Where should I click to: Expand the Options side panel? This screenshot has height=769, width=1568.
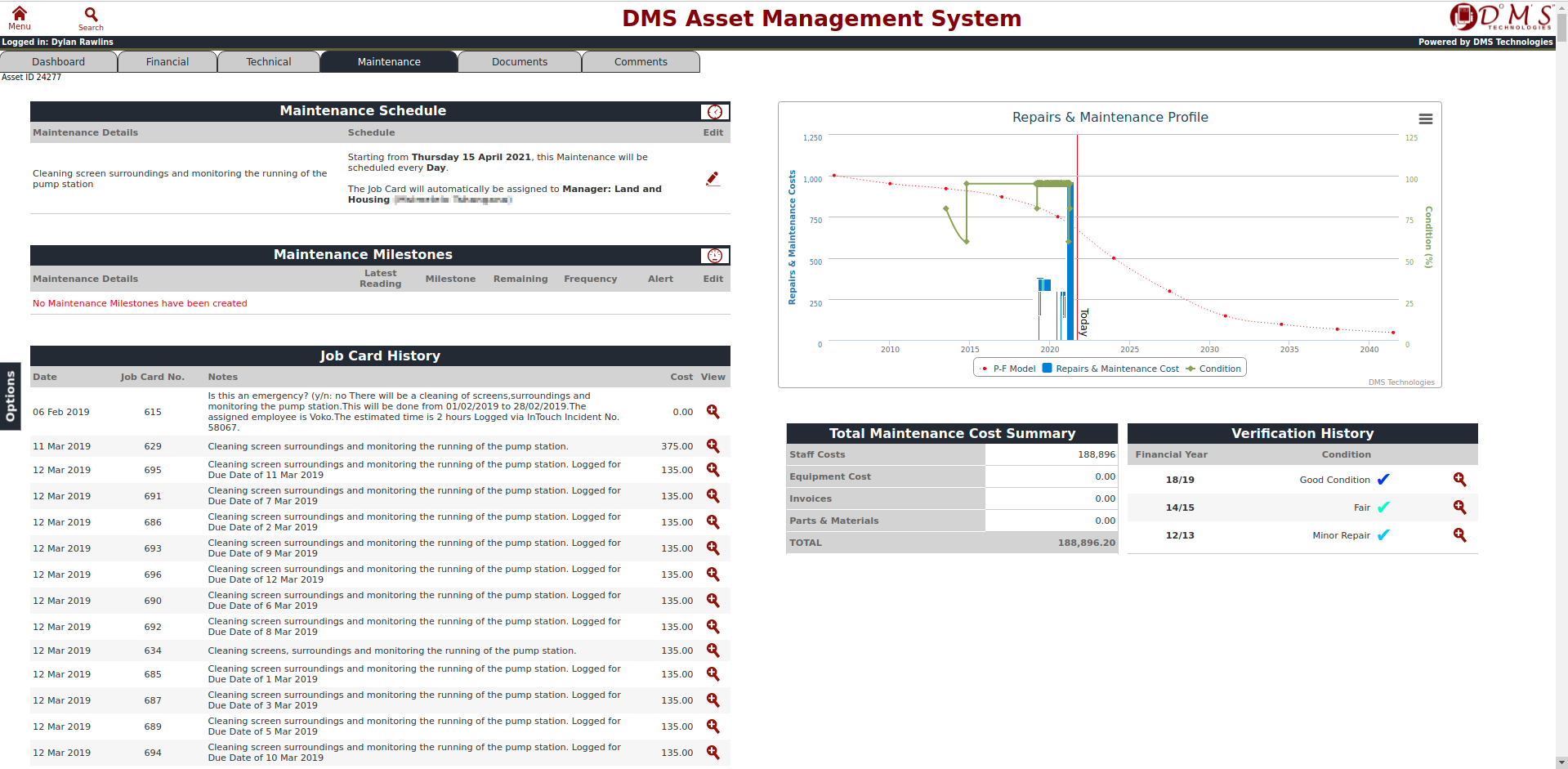[x=10, y=396]
